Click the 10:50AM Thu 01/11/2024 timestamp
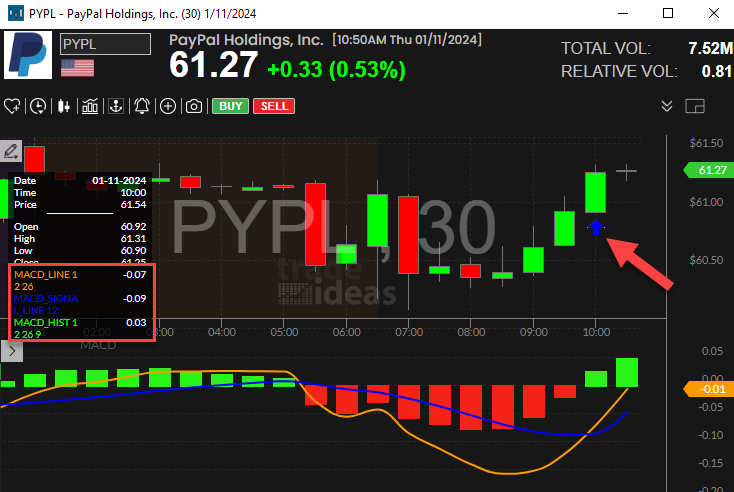734x492 pixels. pyautogui.click(x=407, y=40)
